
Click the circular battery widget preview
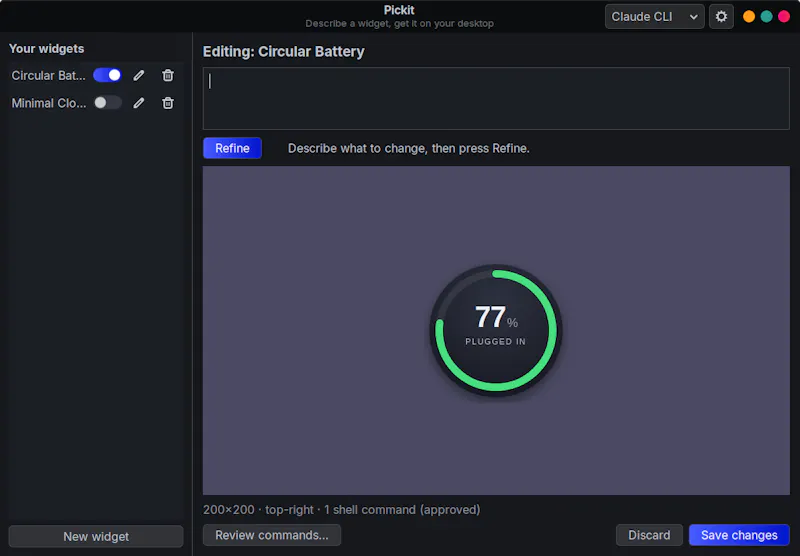(x=496, y=330)
